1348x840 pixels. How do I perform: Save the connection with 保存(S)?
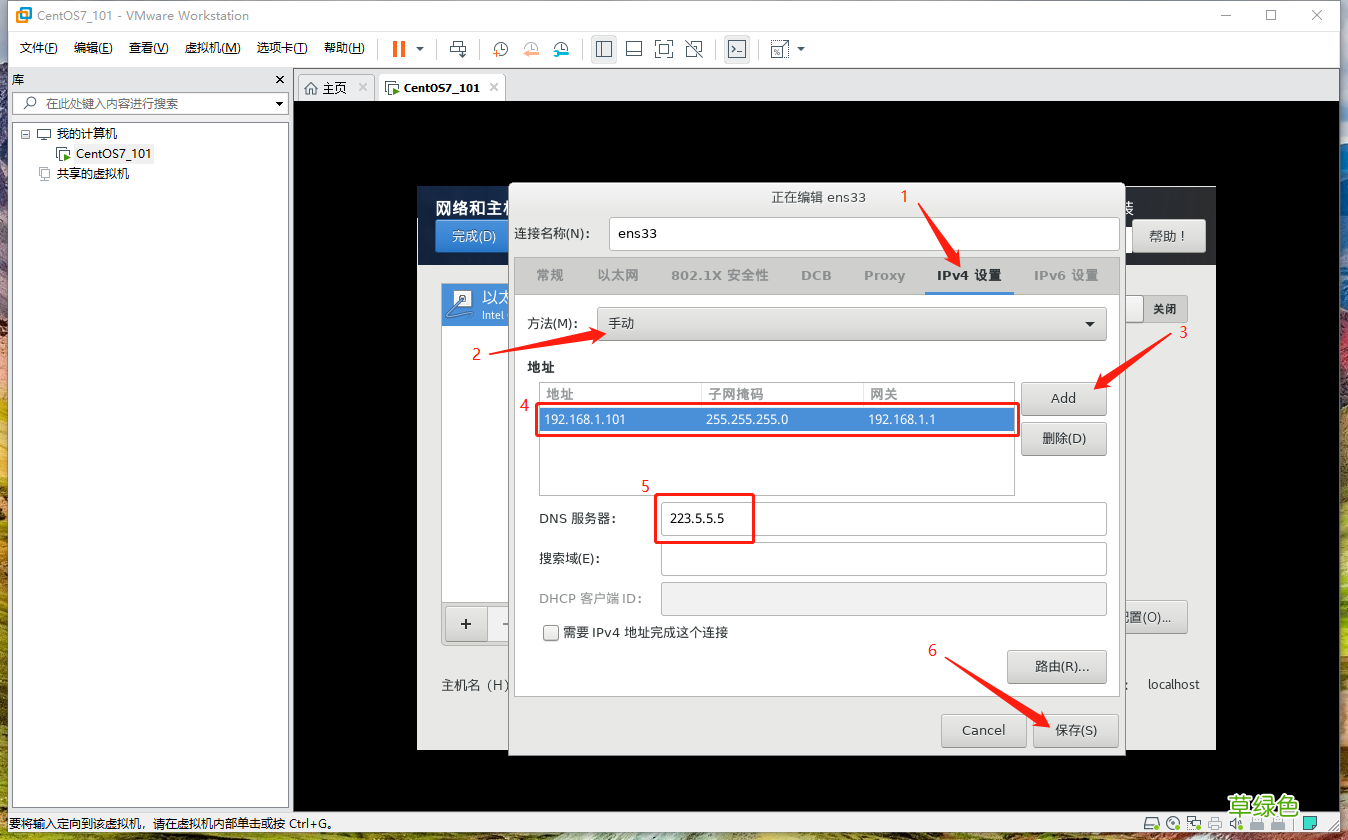pyautogui.click(x=1075, y=730)
